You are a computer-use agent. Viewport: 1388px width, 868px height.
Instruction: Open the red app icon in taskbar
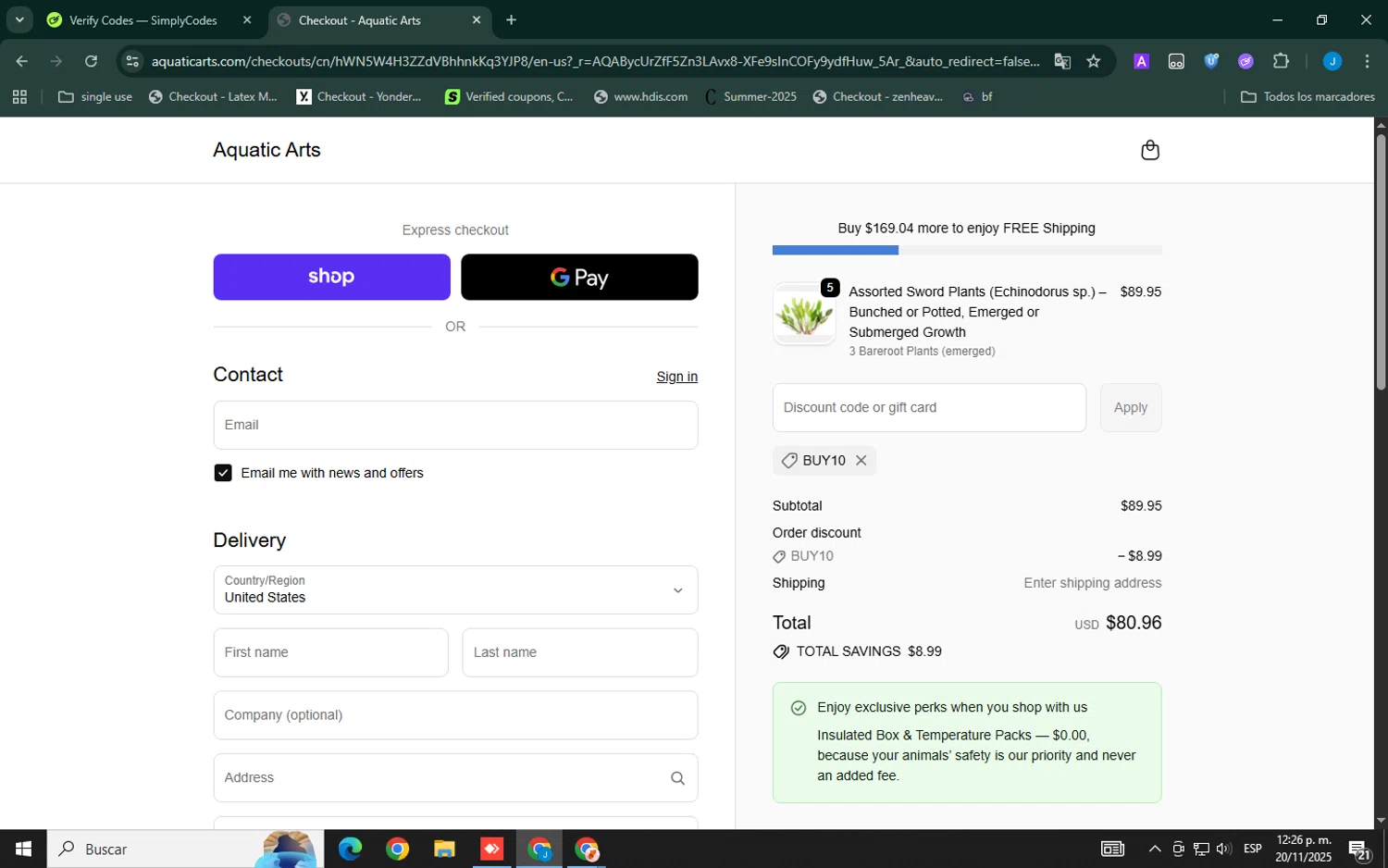[491, 849]
